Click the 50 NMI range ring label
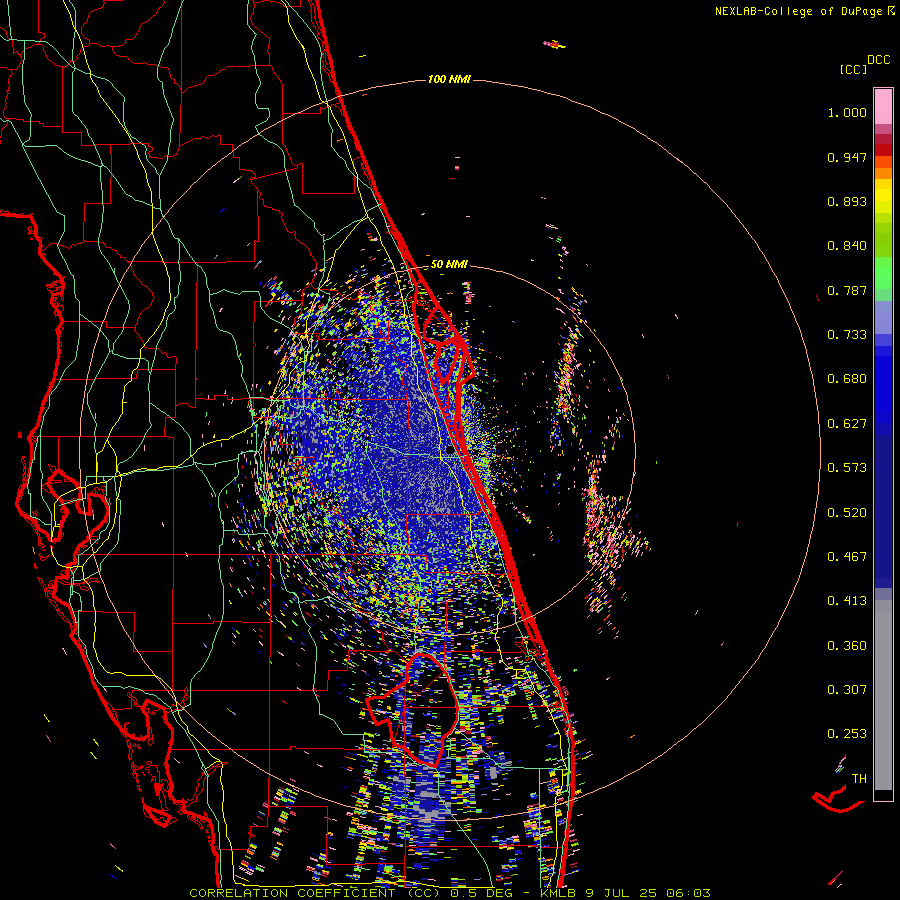 (x=449, y=264)
